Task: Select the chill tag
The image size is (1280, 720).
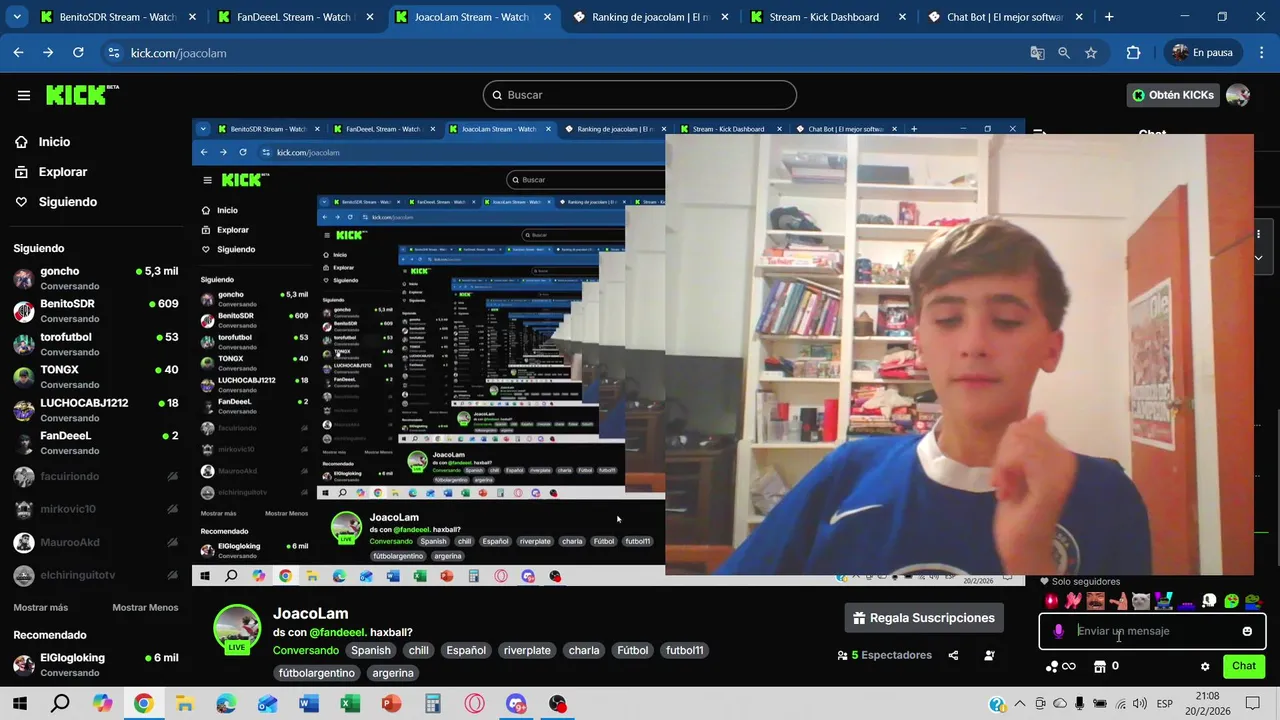Action: 418,650
